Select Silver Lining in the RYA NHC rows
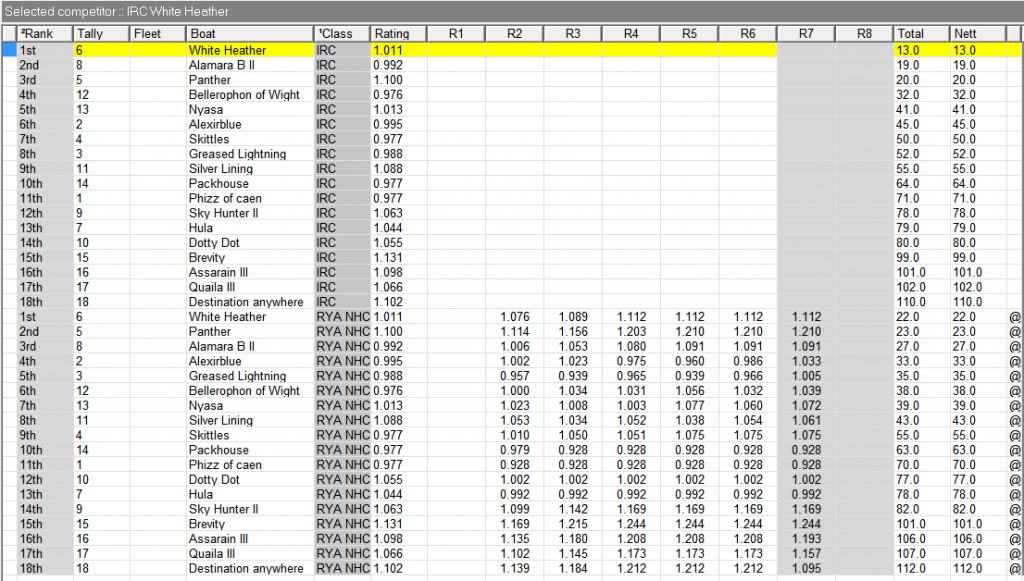Screen dimensions: 1024x581 [221, 420]
